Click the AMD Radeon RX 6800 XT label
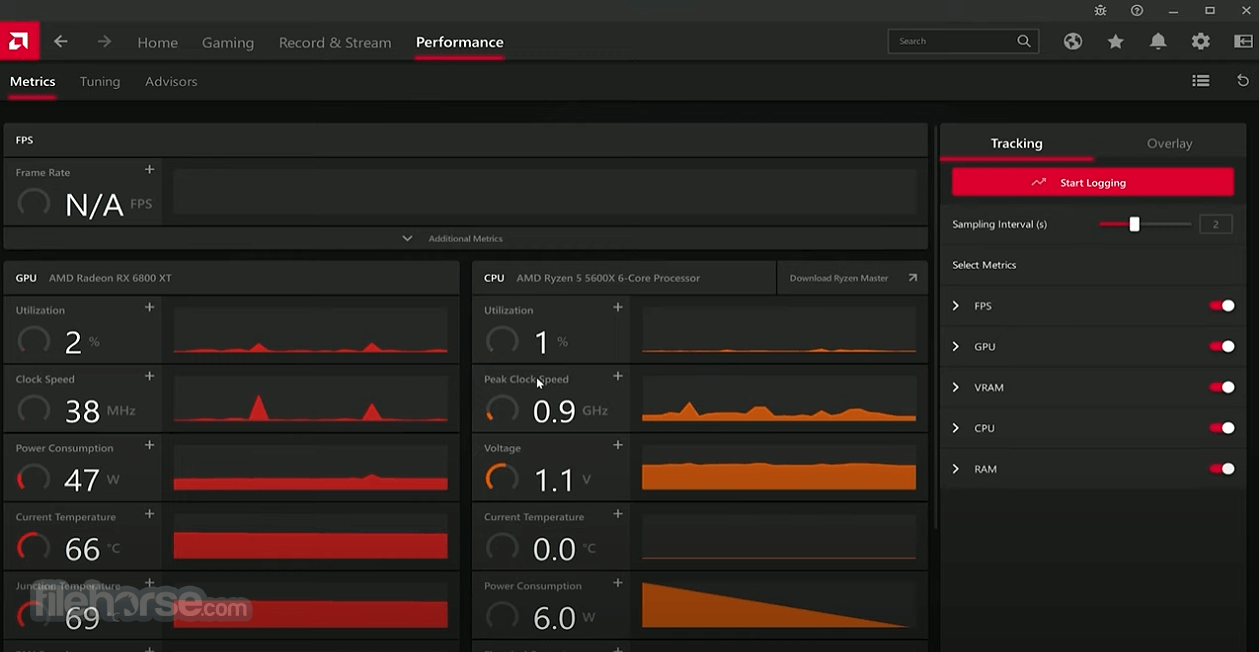The width and height of the screenshot is (1259, 652). coord(110,278)
